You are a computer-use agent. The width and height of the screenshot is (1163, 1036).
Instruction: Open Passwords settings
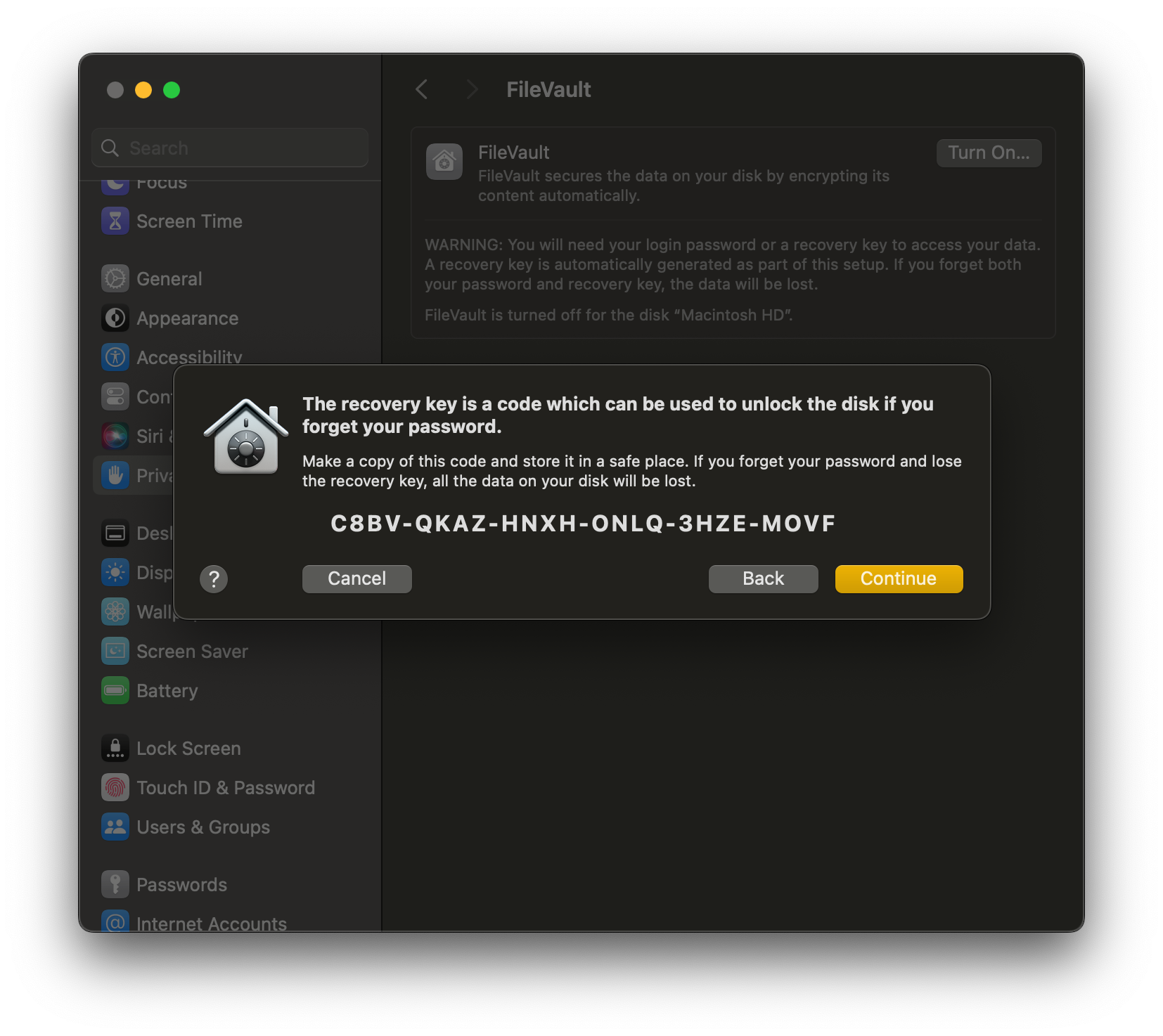click(230, 885)
